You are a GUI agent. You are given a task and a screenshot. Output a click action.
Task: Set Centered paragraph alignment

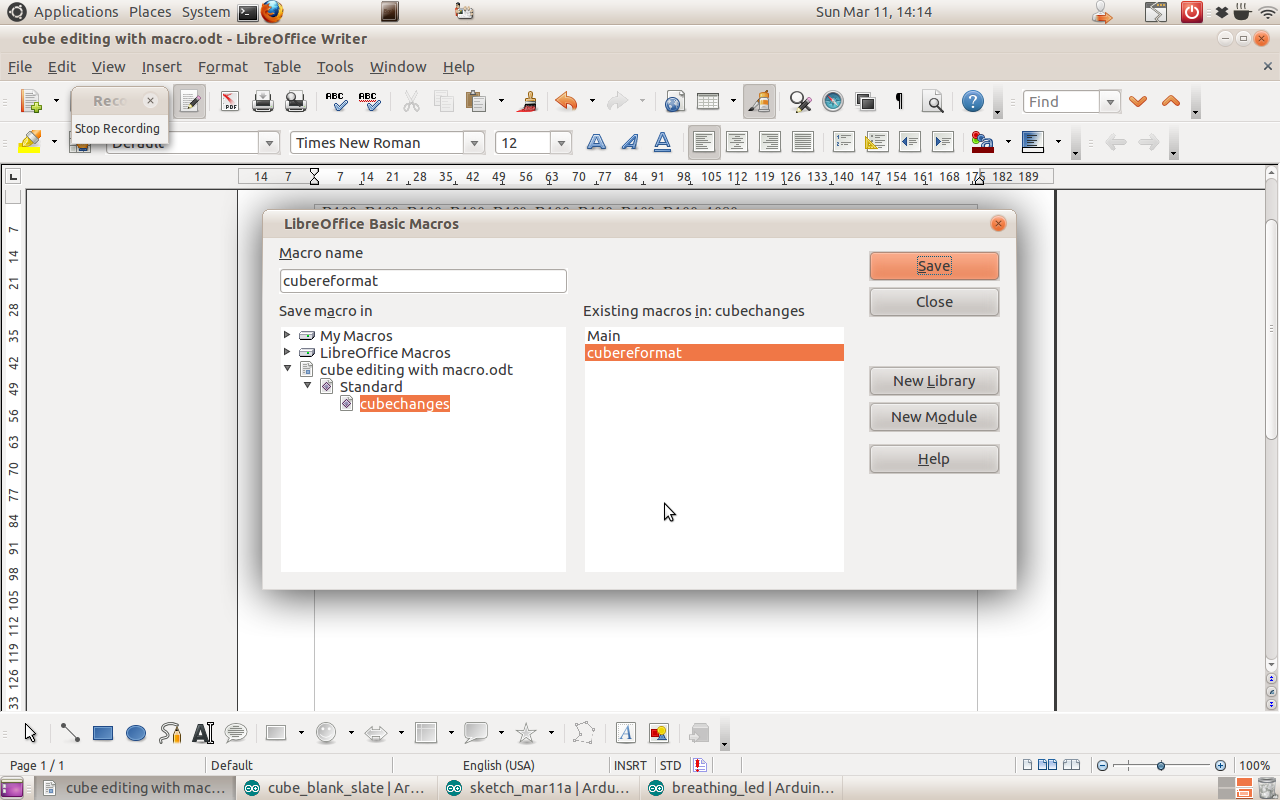click(737, 142)
